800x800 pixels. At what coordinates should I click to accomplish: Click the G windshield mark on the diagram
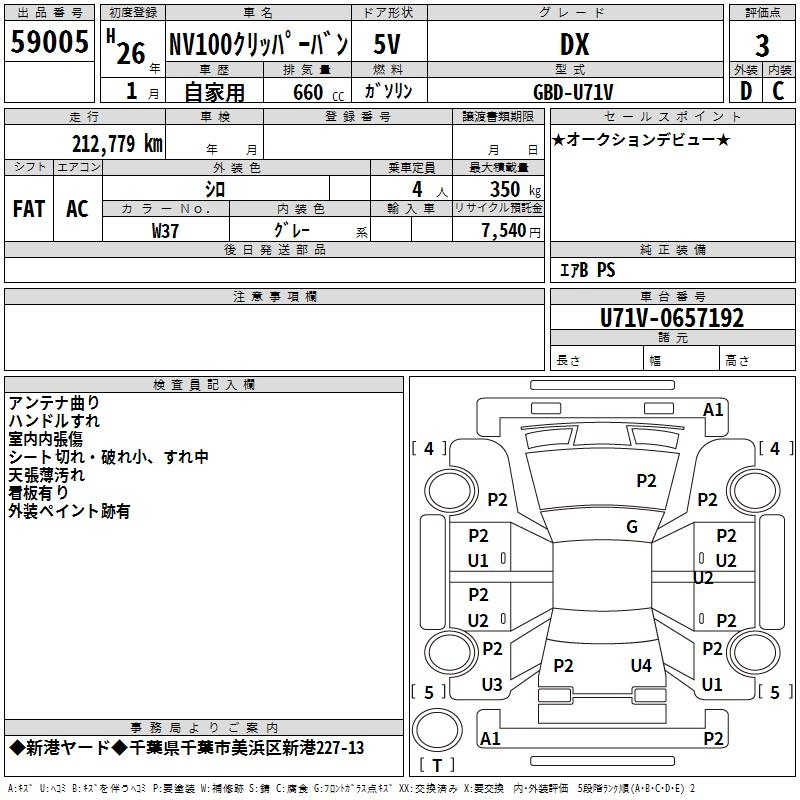pyautogui.click(x=632, y=527)
